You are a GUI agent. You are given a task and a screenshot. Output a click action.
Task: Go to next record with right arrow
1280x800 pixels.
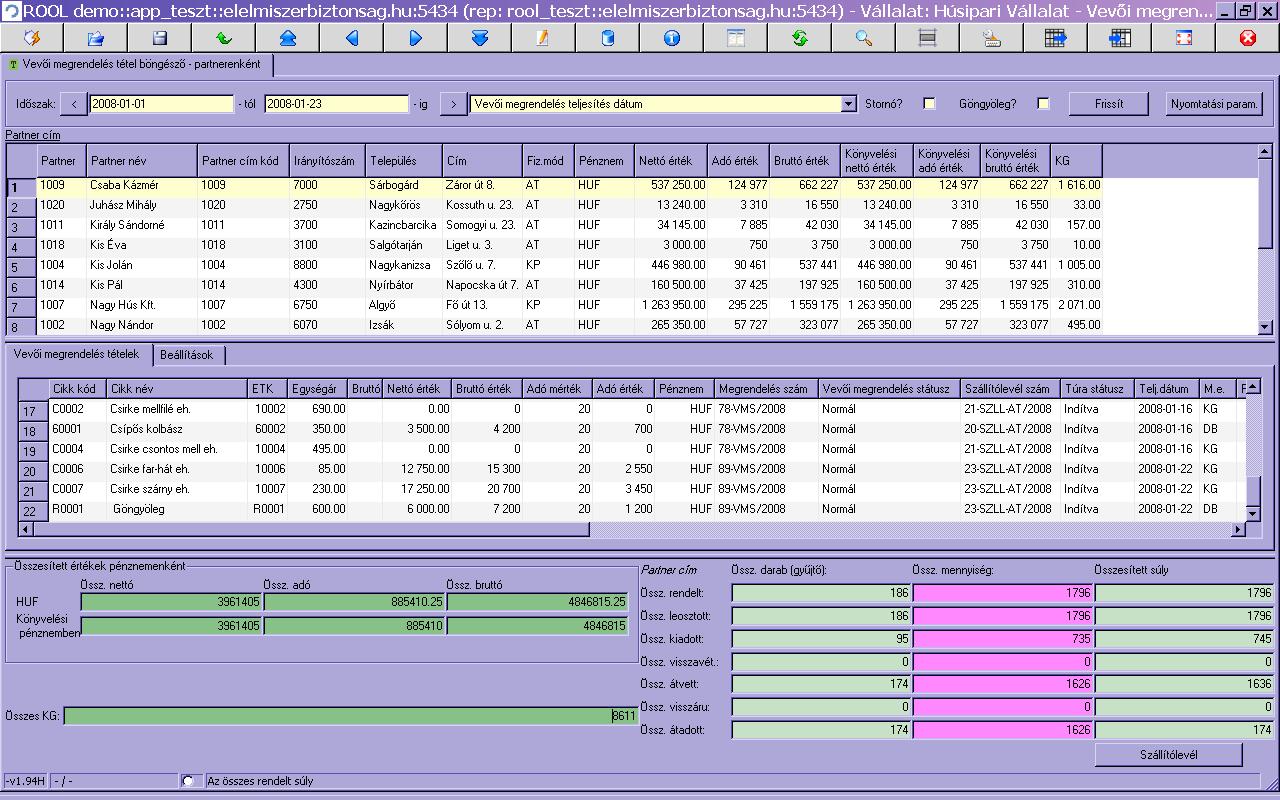click(416, 38)
